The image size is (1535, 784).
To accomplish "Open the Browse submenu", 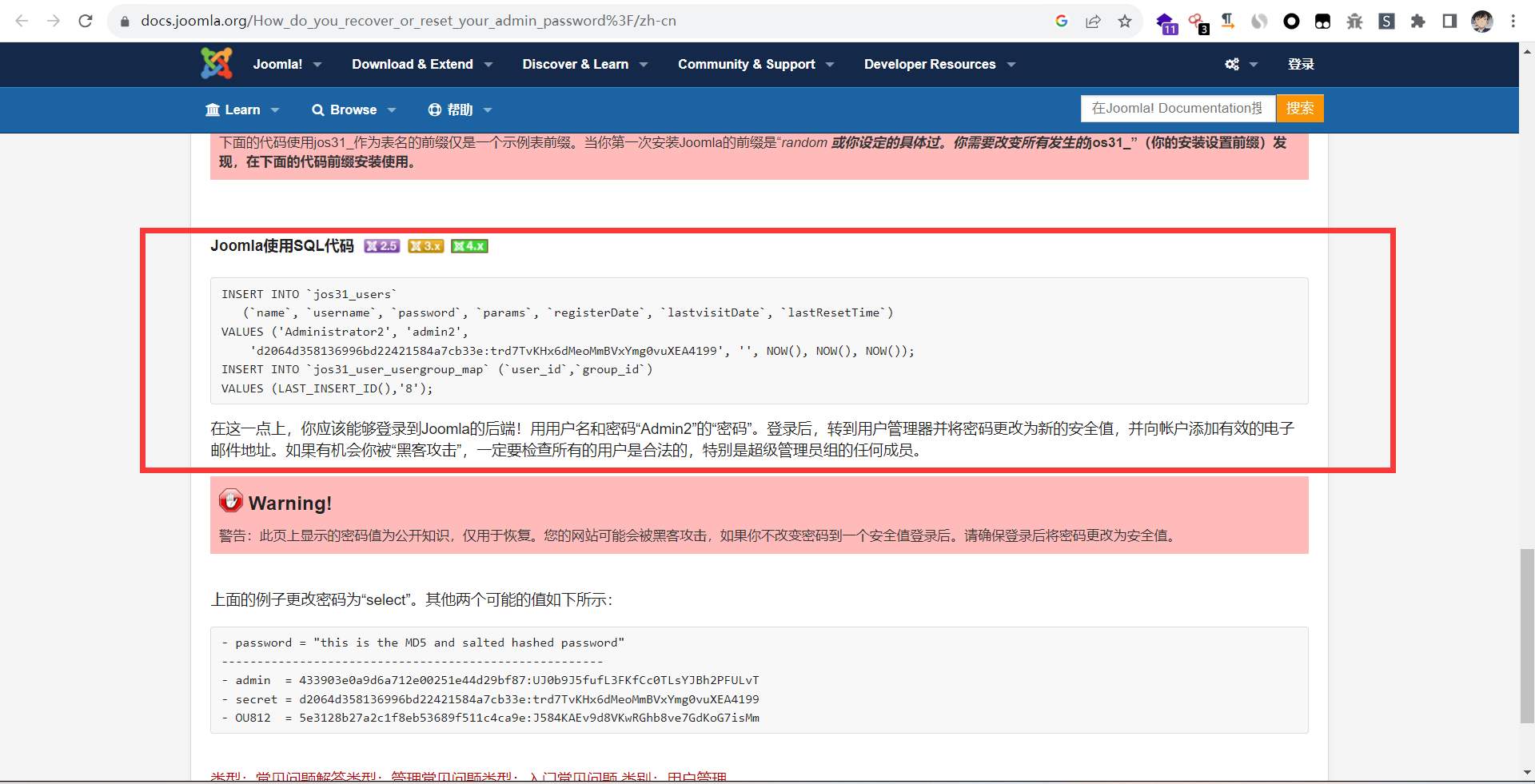I will point(353,109).
